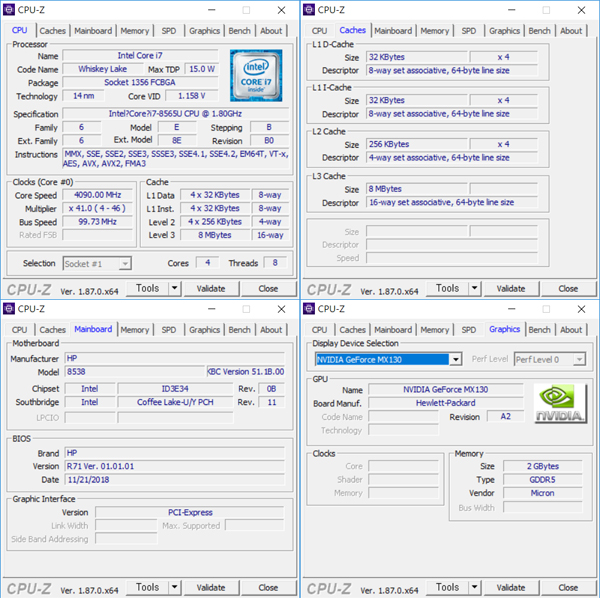This screenshot has height=598, width=600.
Task: Expand the NVIDIA GeForce MX130 device dropdown
Action: [456, 360]
